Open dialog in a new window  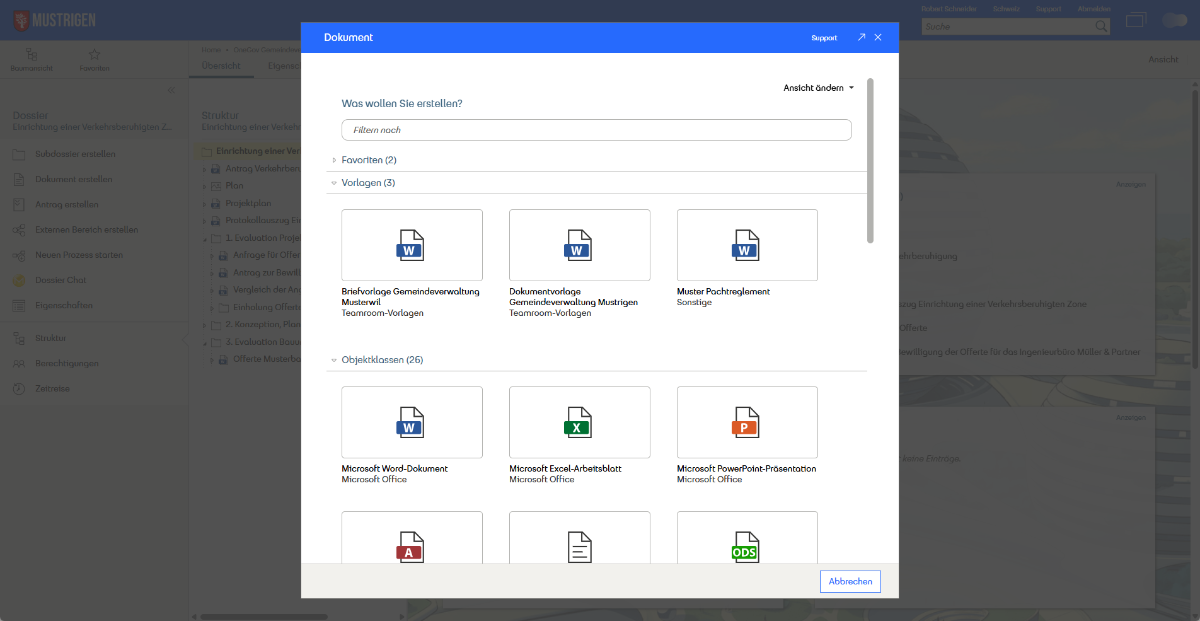click(861, 37)
